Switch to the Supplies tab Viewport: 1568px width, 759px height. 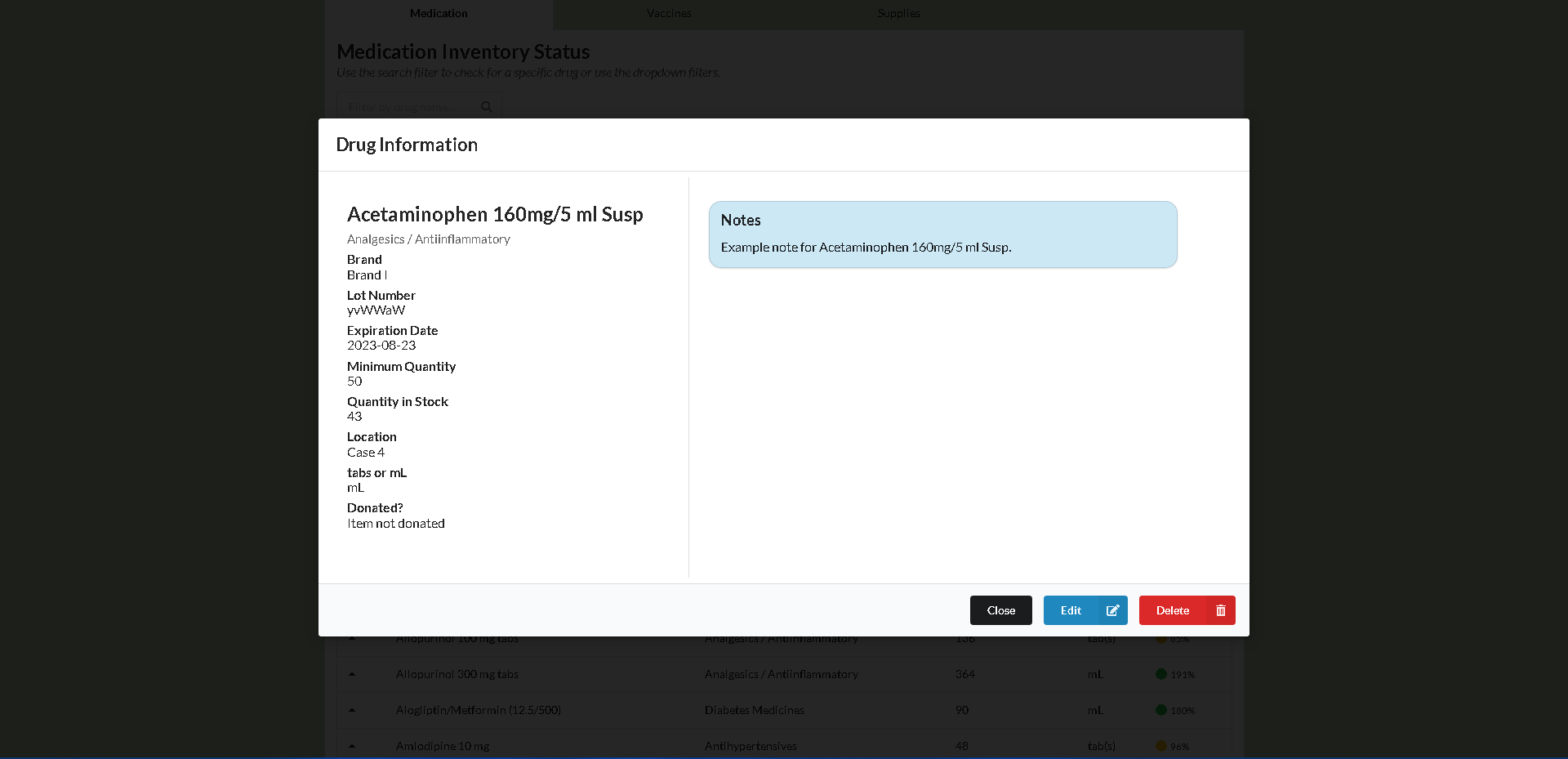(x=898, y=13)
